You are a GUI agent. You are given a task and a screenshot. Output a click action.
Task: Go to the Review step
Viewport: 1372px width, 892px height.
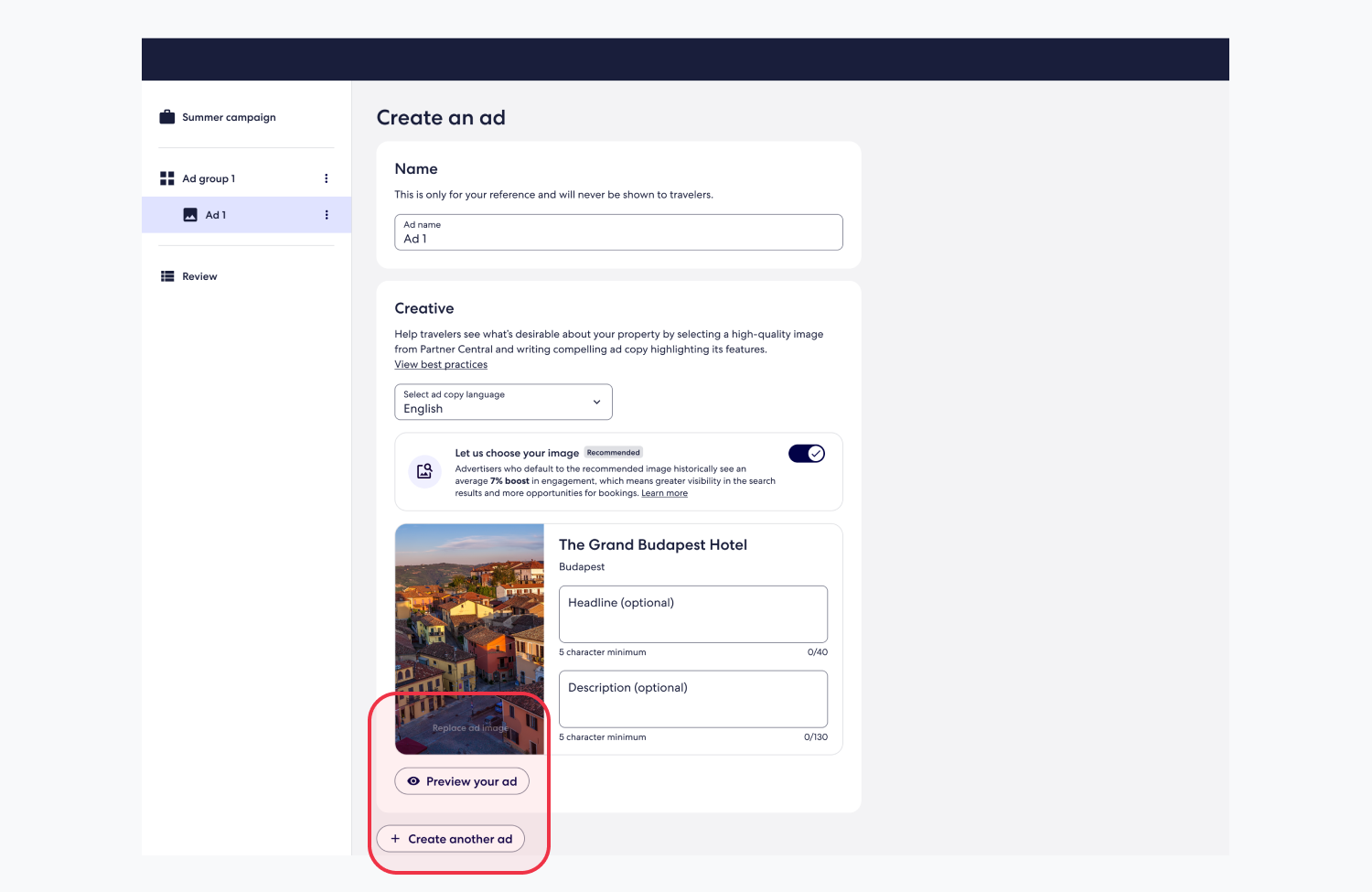pos(199,276)
